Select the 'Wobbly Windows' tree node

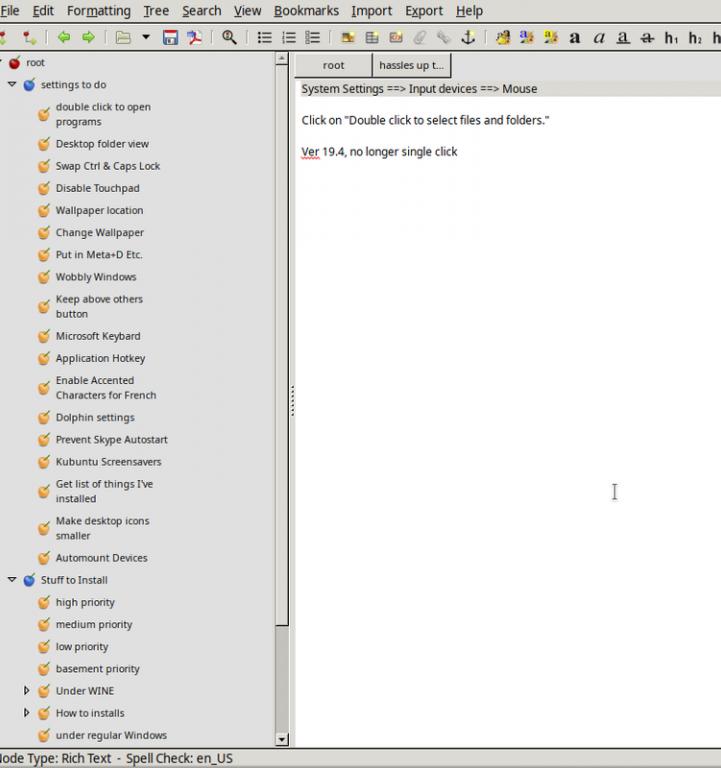coord(95,277)
